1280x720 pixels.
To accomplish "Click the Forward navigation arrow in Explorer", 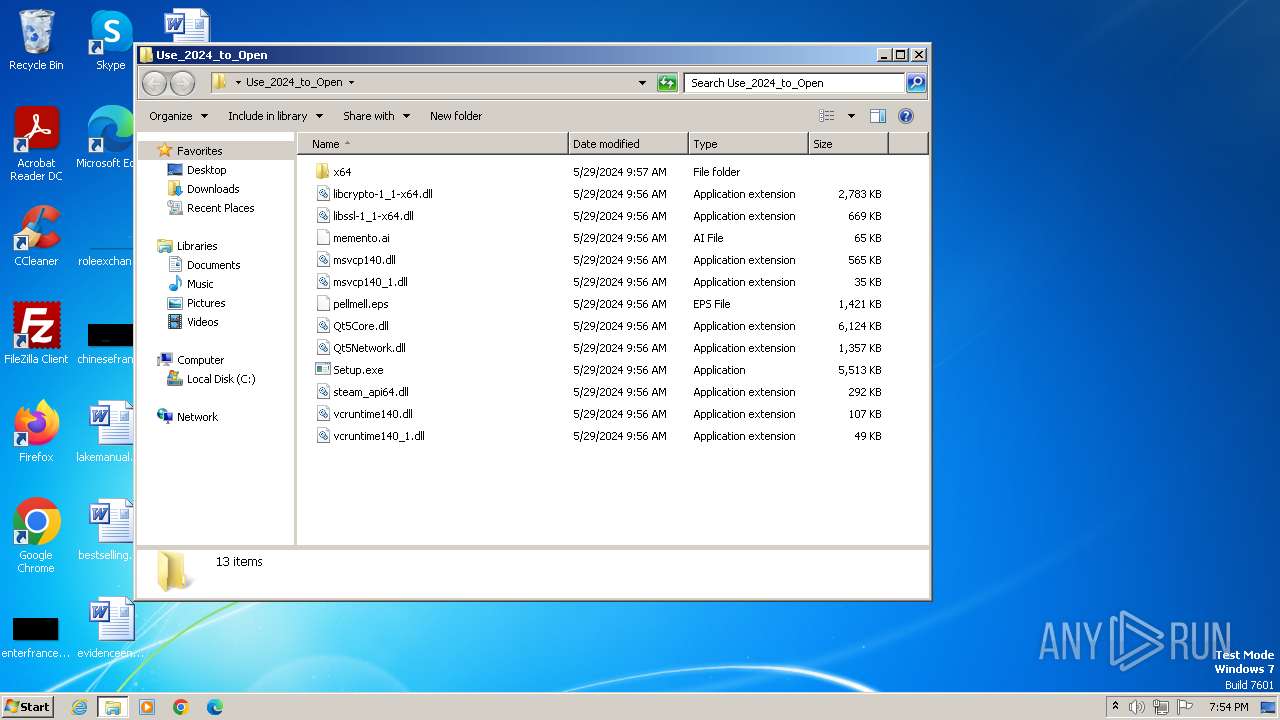I will [182, 83].
